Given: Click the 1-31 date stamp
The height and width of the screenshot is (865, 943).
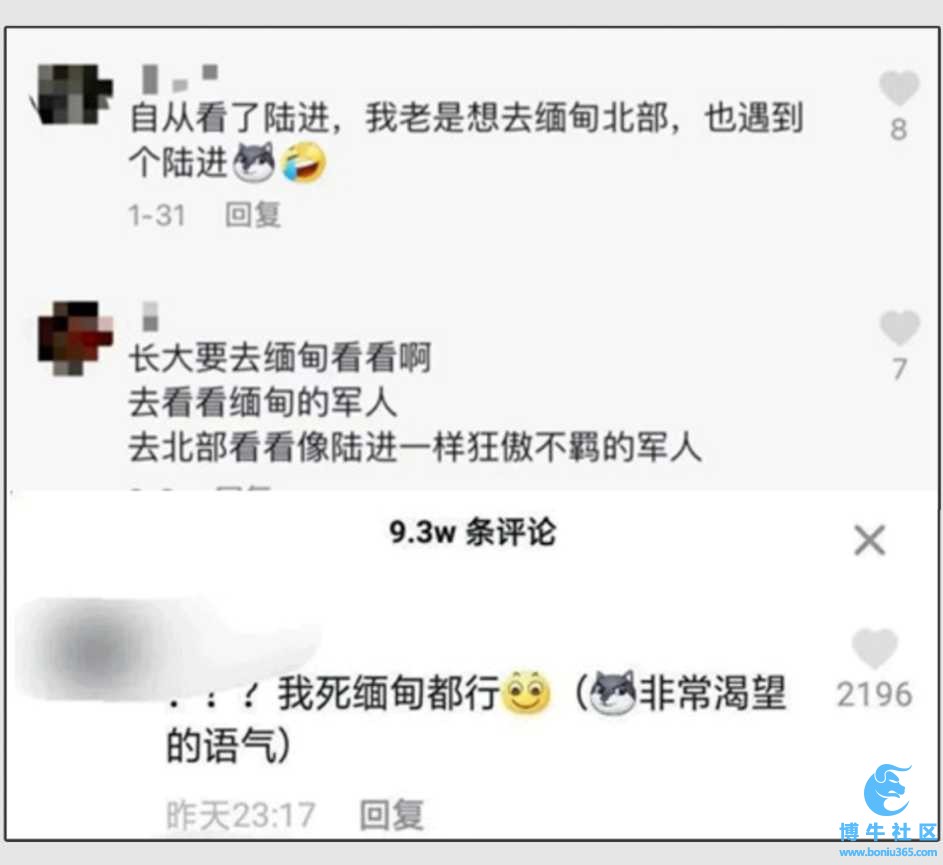Looking at the screenshot, I should click(156, 215).
